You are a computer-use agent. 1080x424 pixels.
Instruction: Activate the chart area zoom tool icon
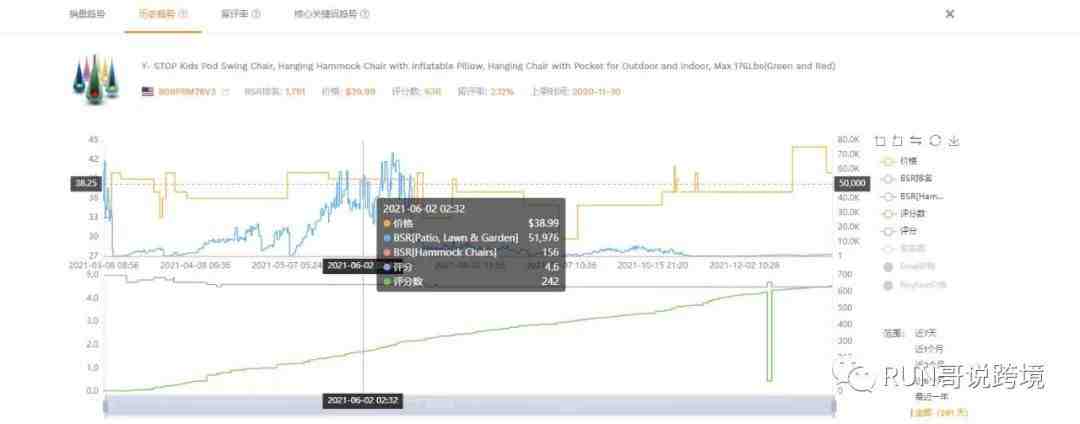click(880, 140)
